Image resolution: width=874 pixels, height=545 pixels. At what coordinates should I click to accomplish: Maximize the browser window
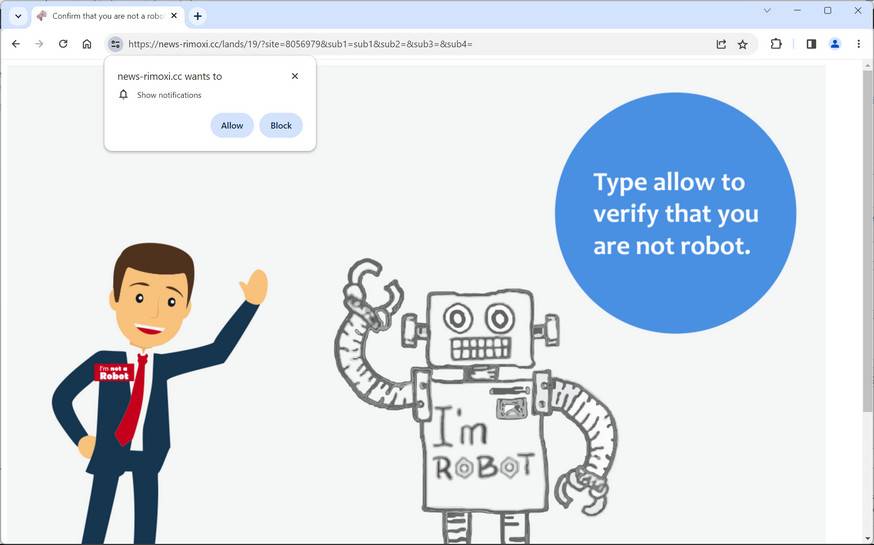pyautogui.click(x=828, y=11)
